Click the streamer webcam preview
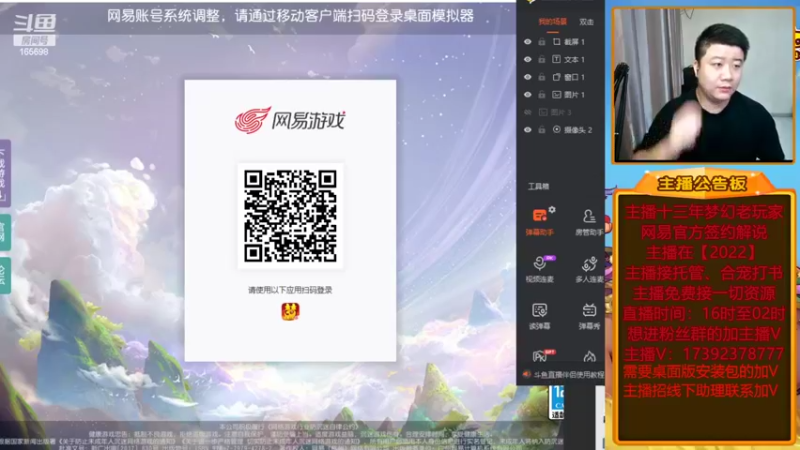 click(703, 85)
